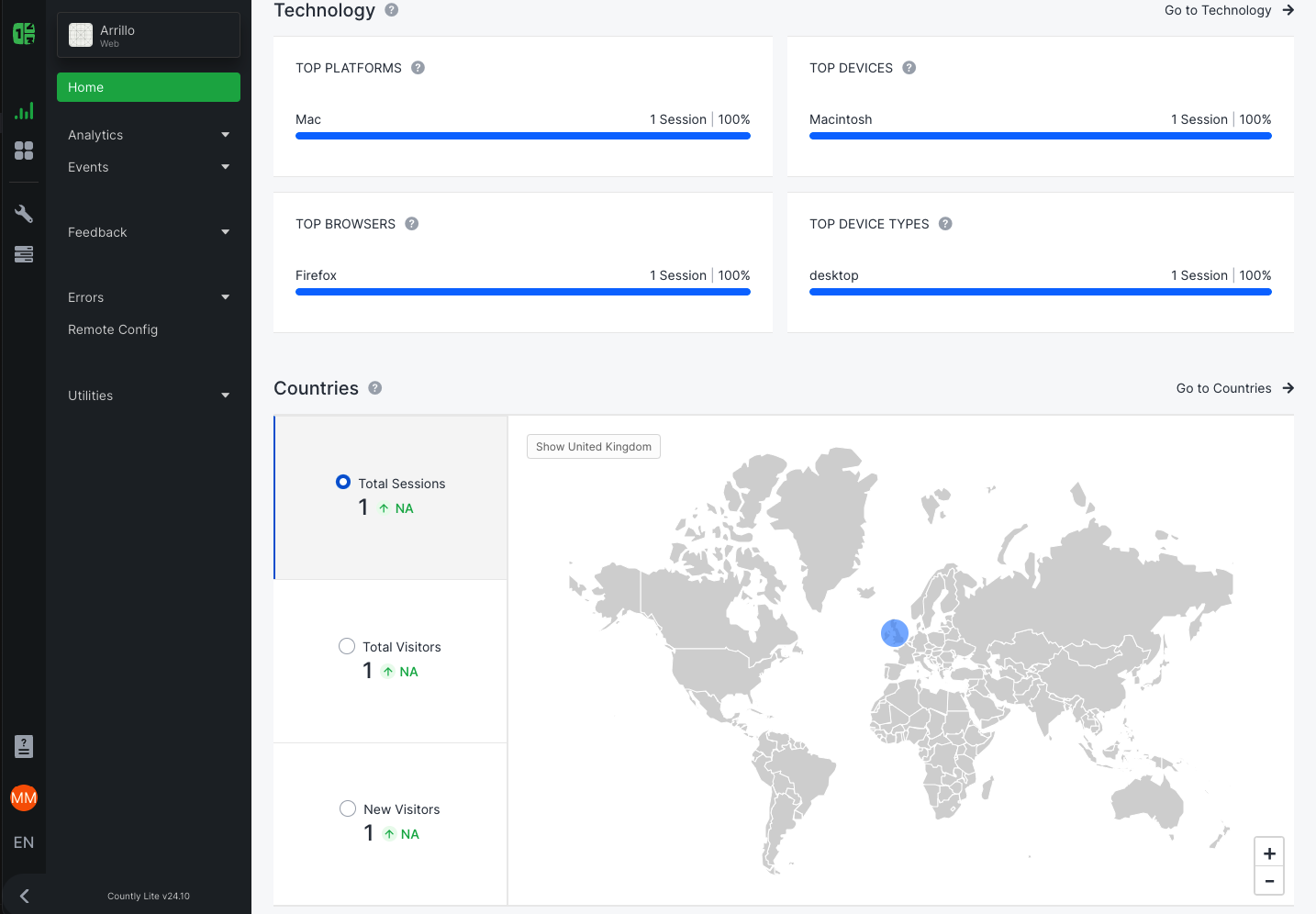This screenshot has width=1316, height=914.
Task: Click the Firefox browser progress bar
Action: (523, 292)
